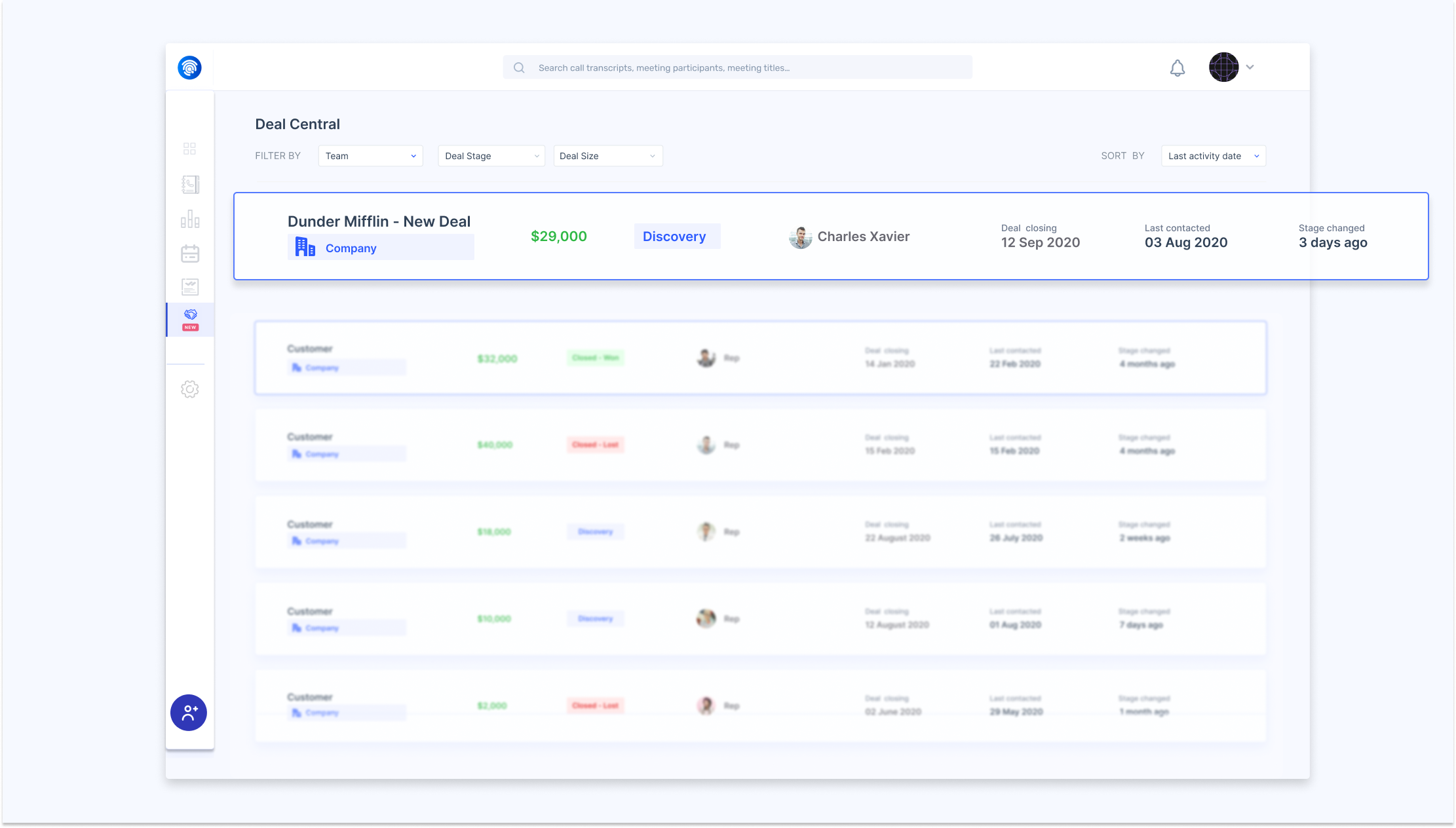Click Company tag in the $2,000 row
Viewport: 1456px width, 828px height.
click(x=347, y=713)
